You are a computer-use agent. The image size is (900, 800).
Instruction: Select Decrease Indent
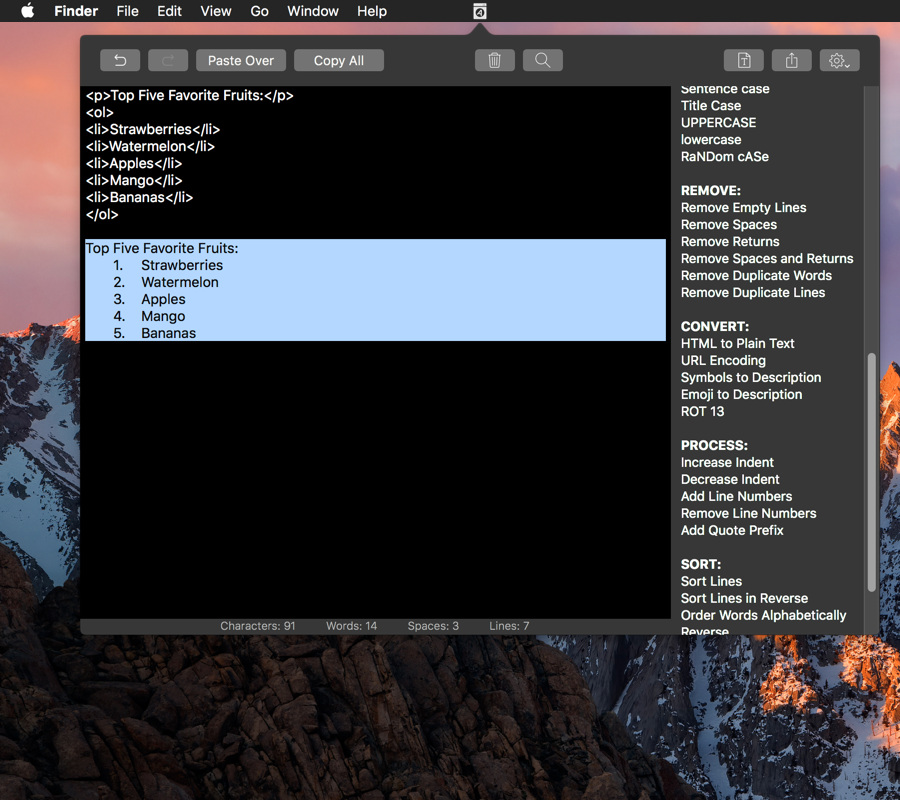tap(730, 479)
